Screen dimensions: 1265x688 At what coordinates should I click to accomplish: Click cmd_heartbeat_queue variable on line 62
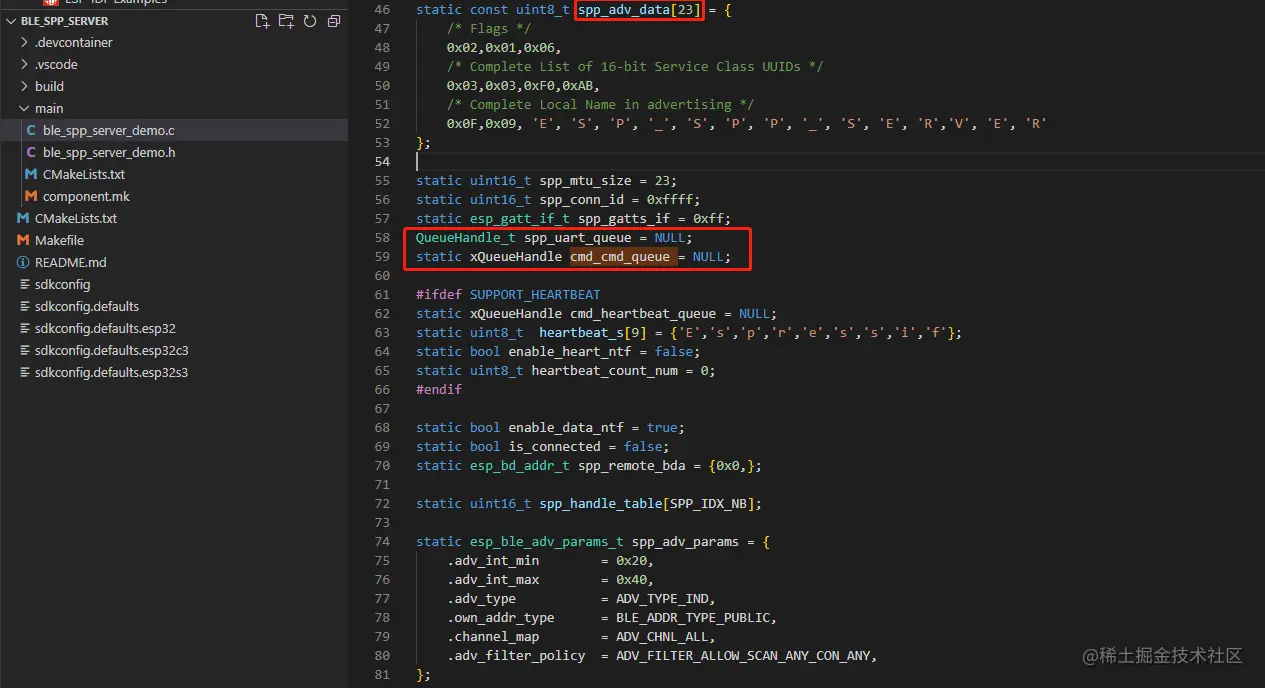click(x=643, y=313)
